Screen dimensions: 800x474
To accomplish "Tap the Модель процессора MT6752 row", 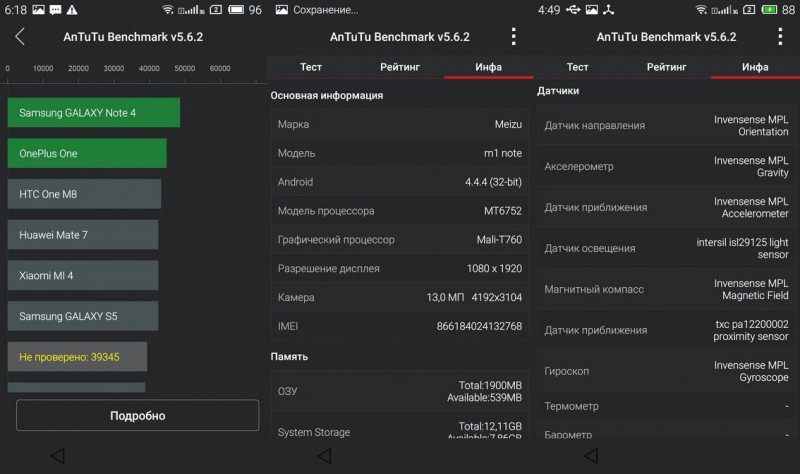I will (399, 211).
